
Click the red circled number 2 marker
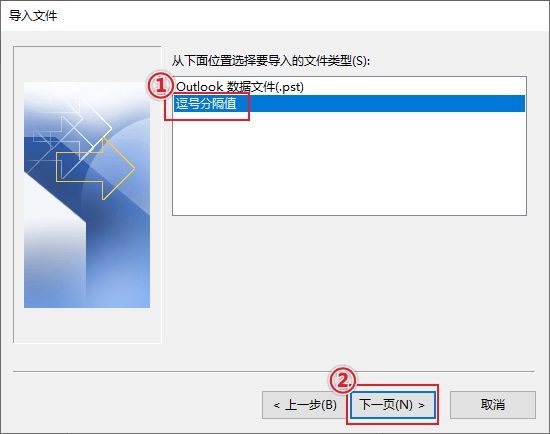(x=343, y=380)
